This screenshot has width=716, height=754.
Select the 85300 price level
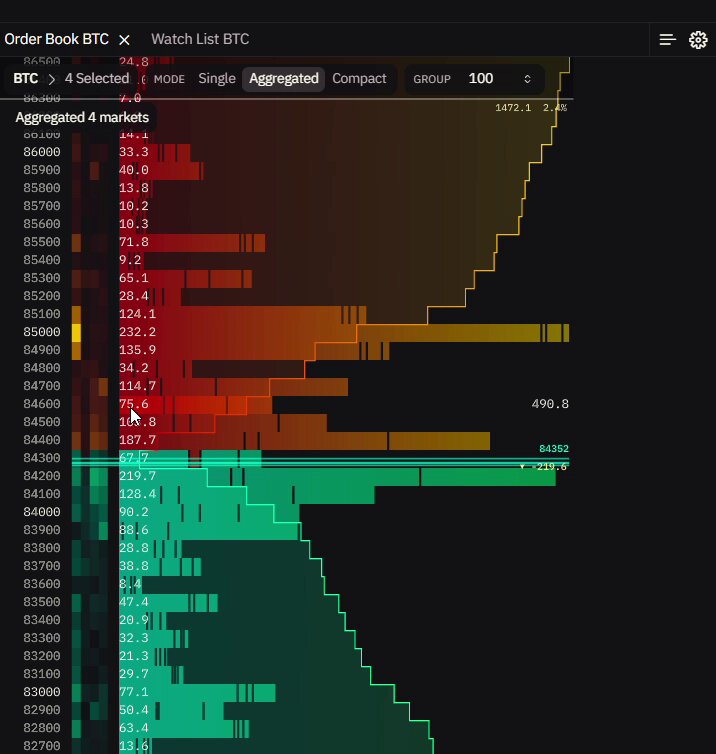[42, 278]
